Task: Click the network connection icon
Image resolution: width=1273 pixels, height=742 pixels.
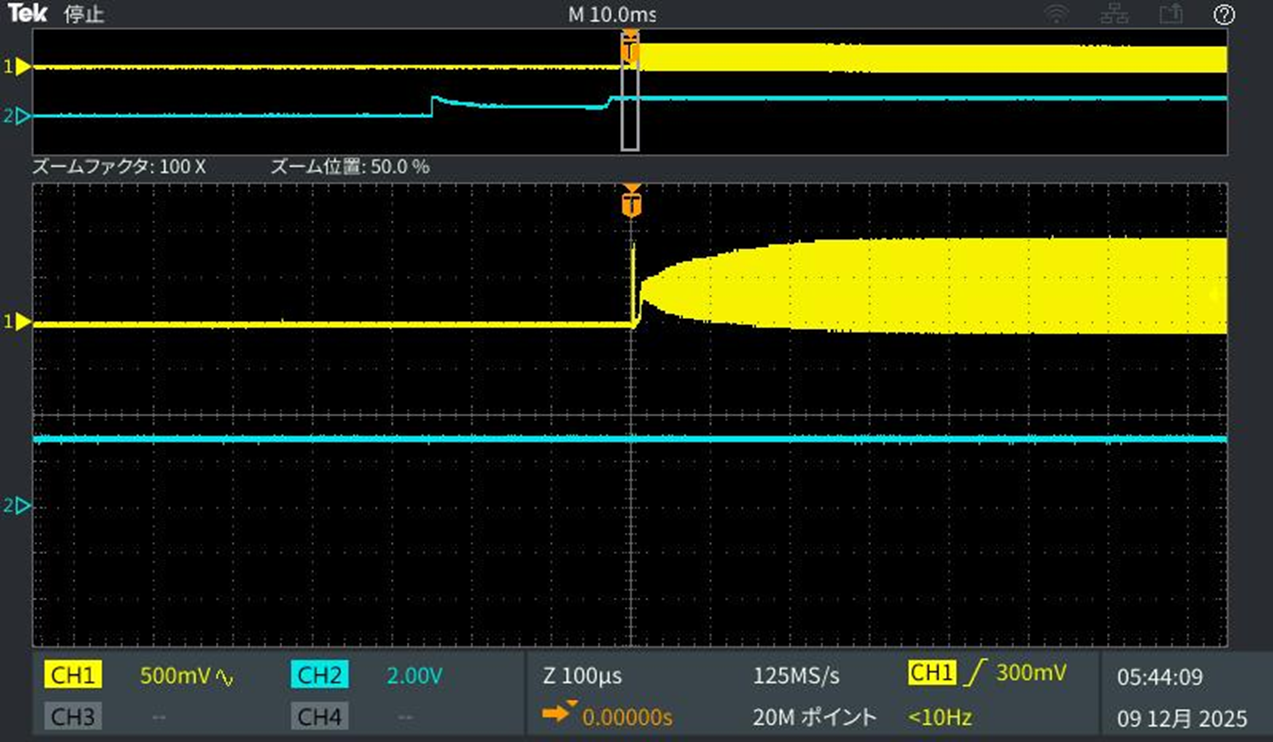Action: pyautogui.click(x=1113, y=14)
